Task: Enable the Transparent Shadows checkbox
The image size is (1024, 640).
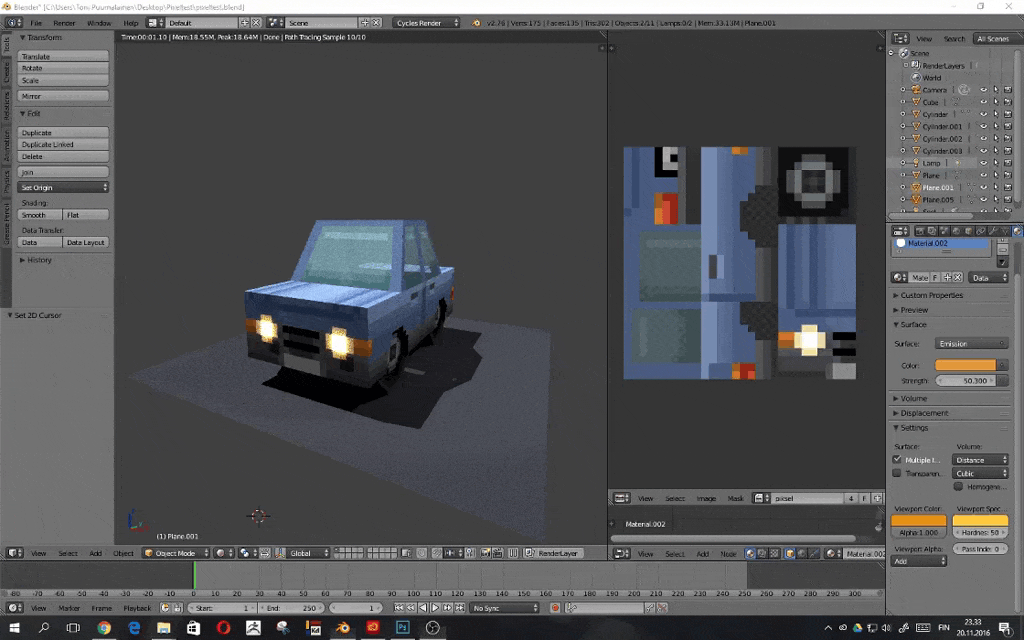Action: 896,473
